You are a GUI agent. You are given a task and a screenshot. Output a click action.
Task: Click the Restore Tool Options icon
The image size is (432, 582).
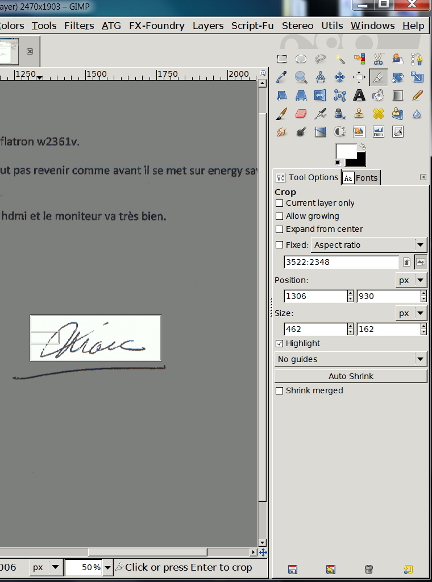coord(330,569)
